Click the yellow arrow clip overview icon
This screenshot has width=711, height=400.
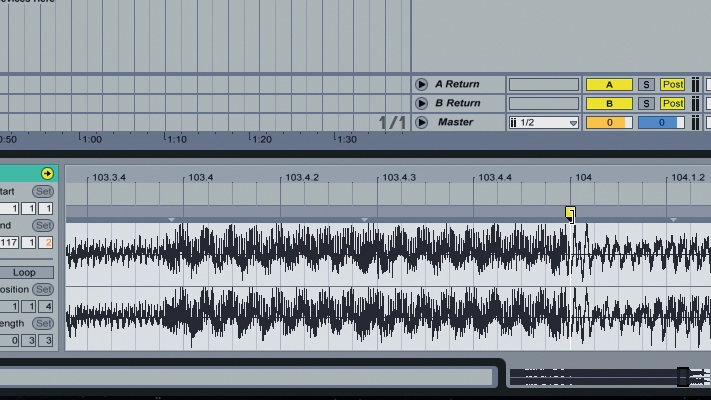pyautogui.click(x=47, y=173)
